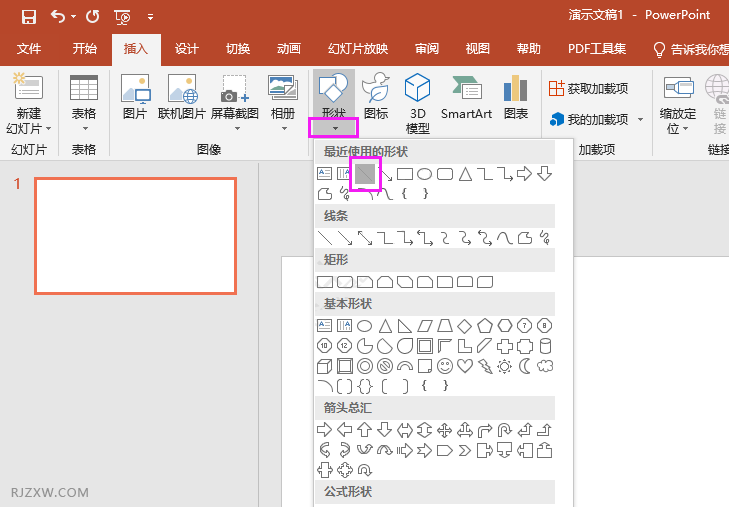729x507 pixels.
Task: Select snip single corner rectangle in 矩形
Action: coord(365,282)
